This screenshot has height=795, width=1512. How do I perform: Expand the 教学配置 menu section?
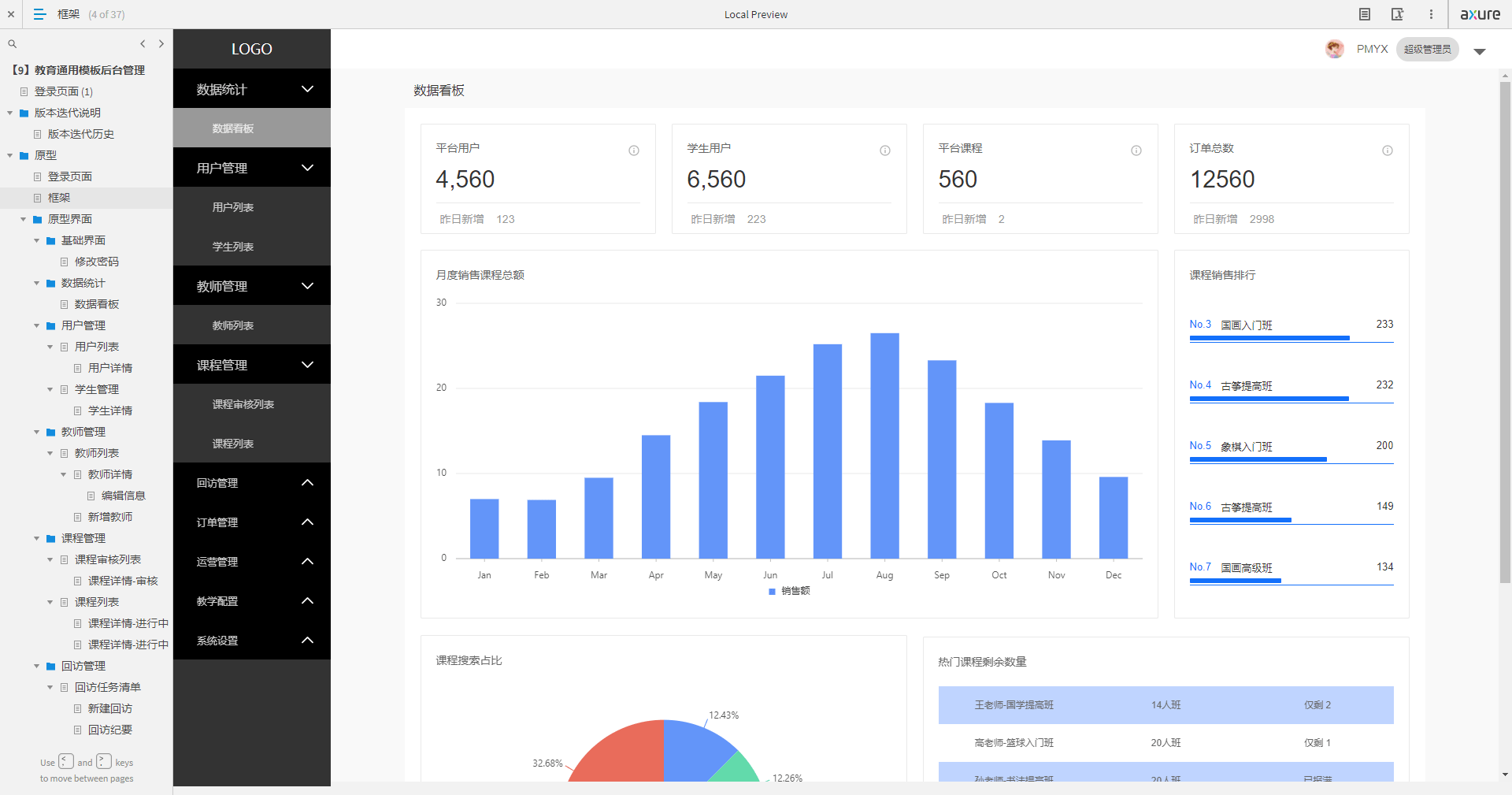click(x=252, y=600)
